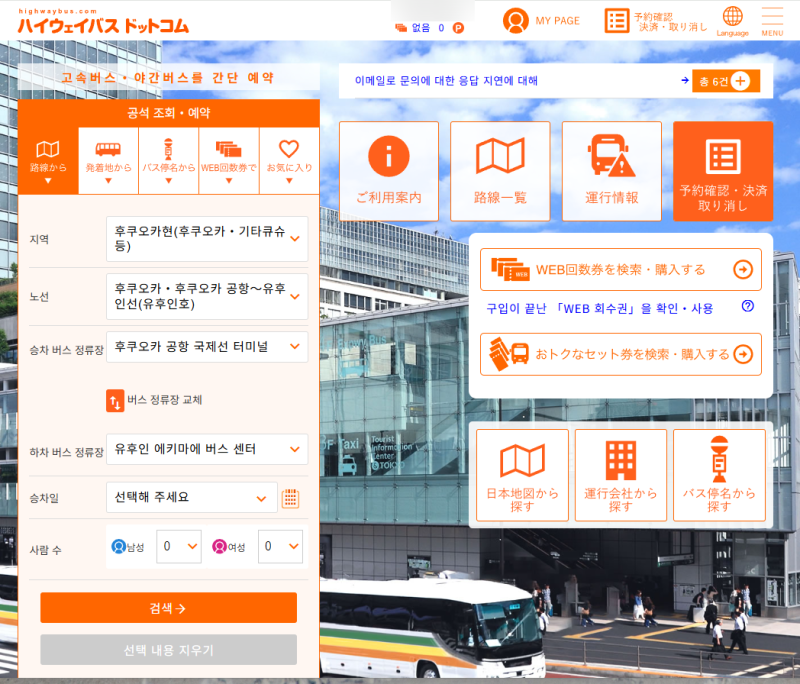Open the 予約確認・決済 取り消し tile
800x684 pixels.
723,171
